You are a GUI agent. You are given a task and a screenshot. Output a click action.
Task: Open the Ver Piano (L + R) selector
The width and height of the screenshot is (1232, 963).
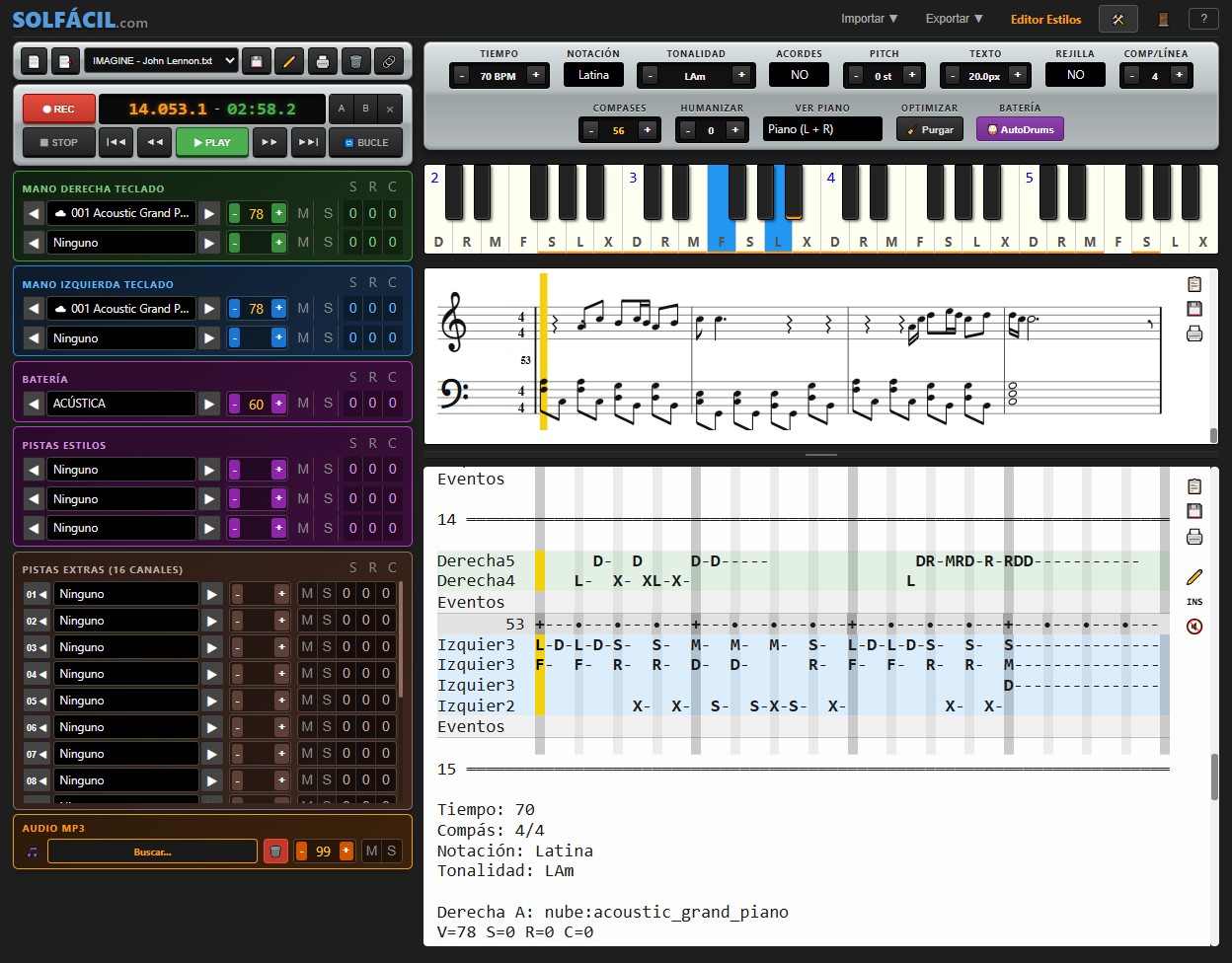[822, 129]
